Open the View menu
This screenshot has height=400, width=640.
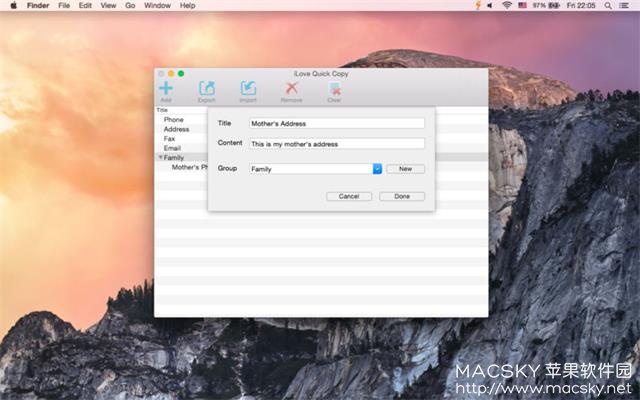pyautogui.click(x=108, y=5)
